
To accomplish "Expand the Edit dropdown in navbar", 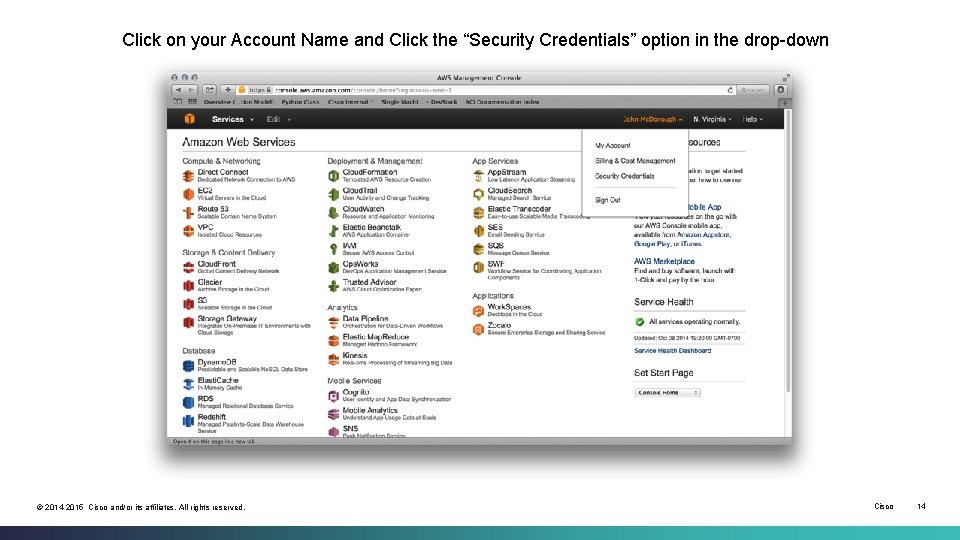I will point(279,119).
